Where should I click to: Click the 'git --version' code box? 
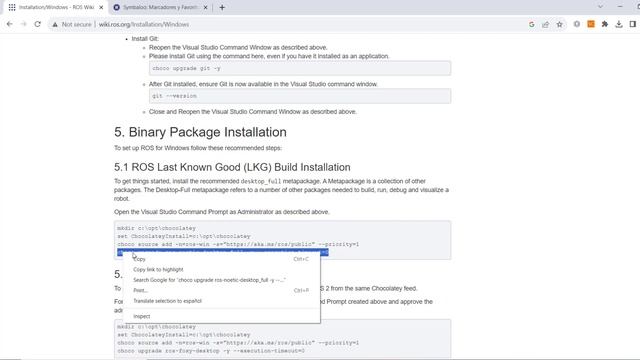[x=300, y=96]
